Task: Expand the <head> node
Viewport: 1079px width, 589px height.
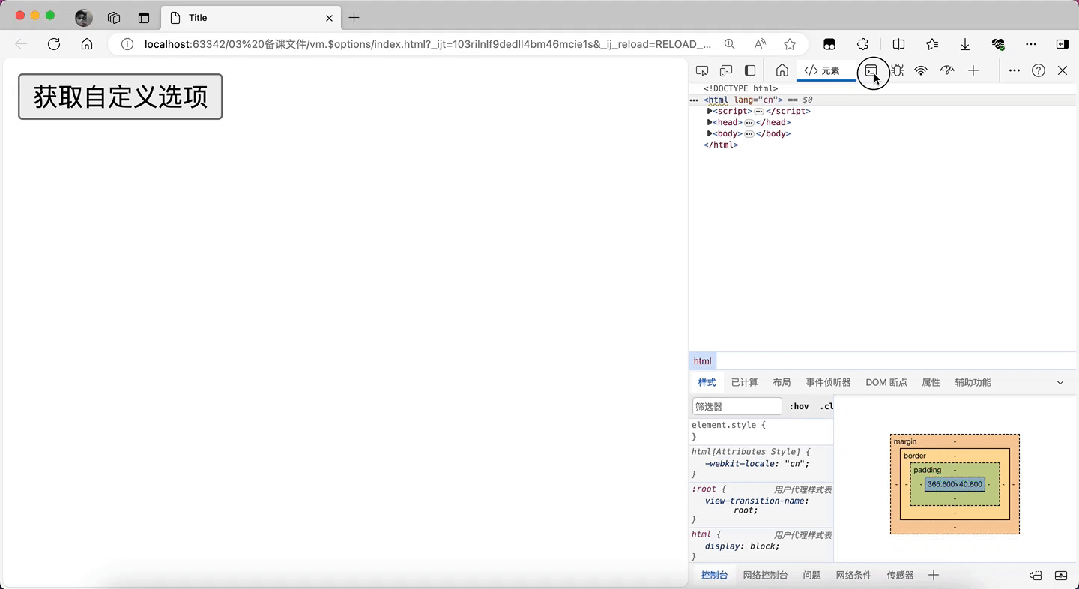Action: 709,122
